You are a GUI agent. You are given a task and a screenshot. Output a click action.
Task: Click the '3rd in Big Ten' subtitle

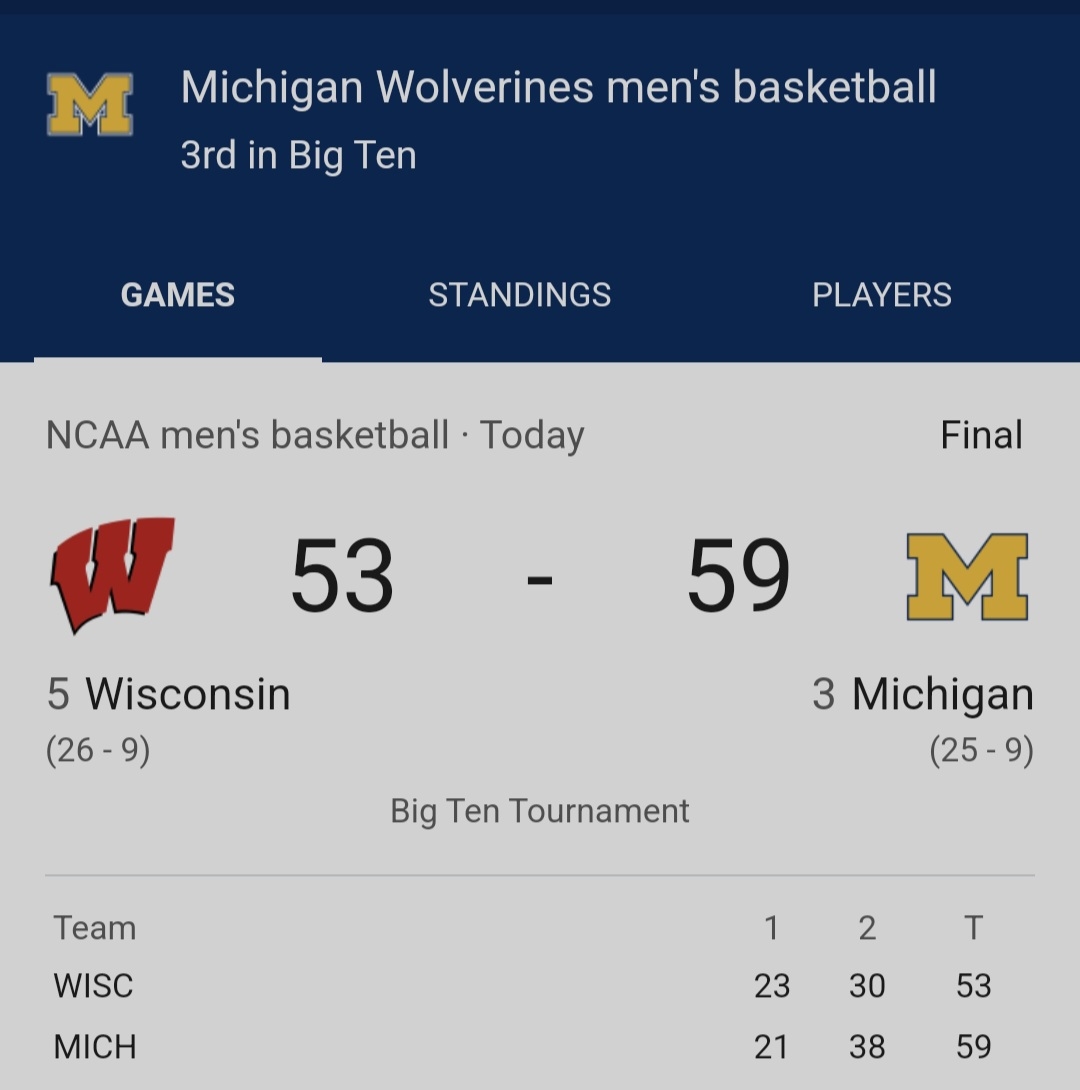pos(298,155)
